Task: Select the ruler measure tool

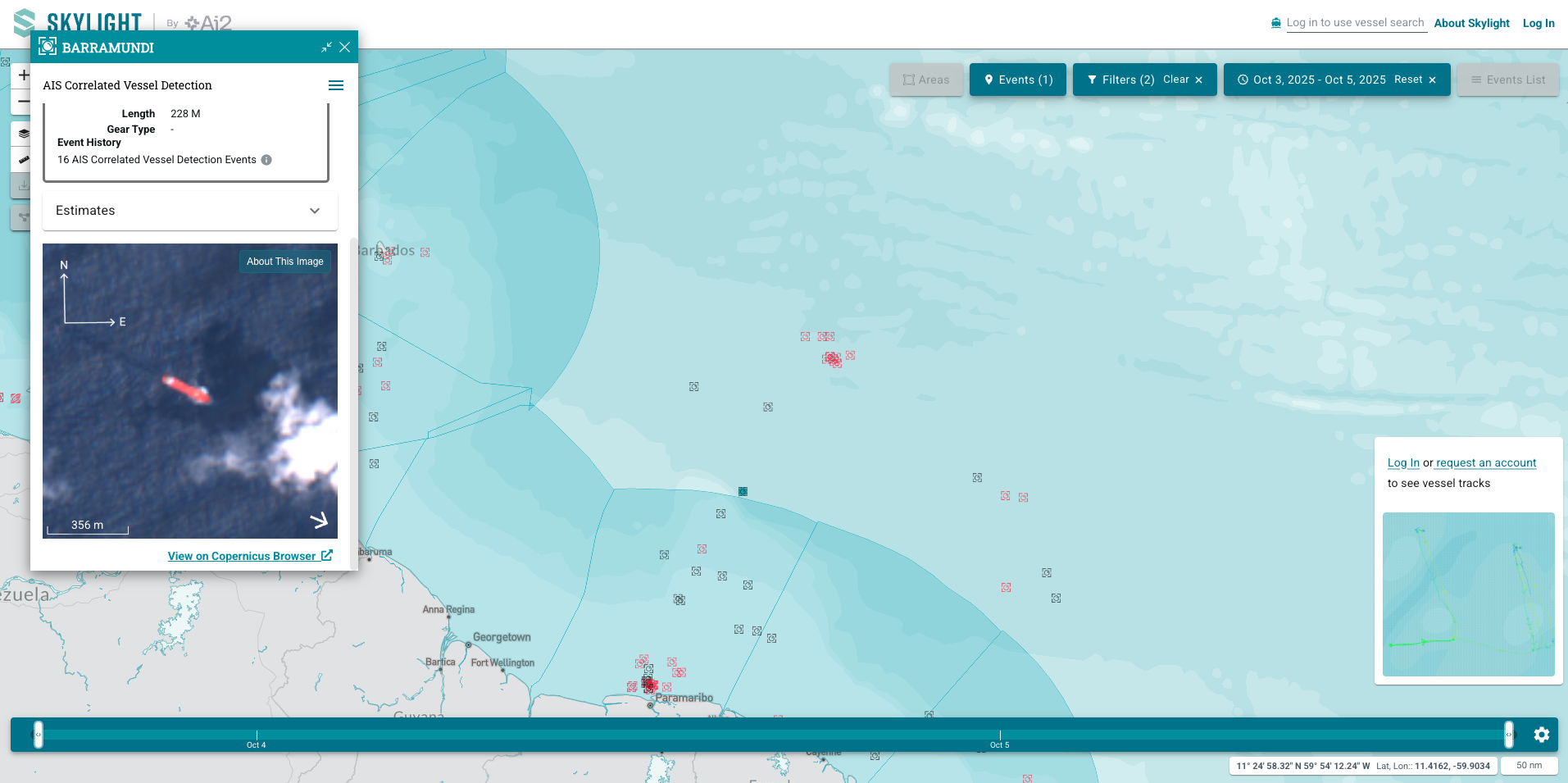Action: click(23, 159)
